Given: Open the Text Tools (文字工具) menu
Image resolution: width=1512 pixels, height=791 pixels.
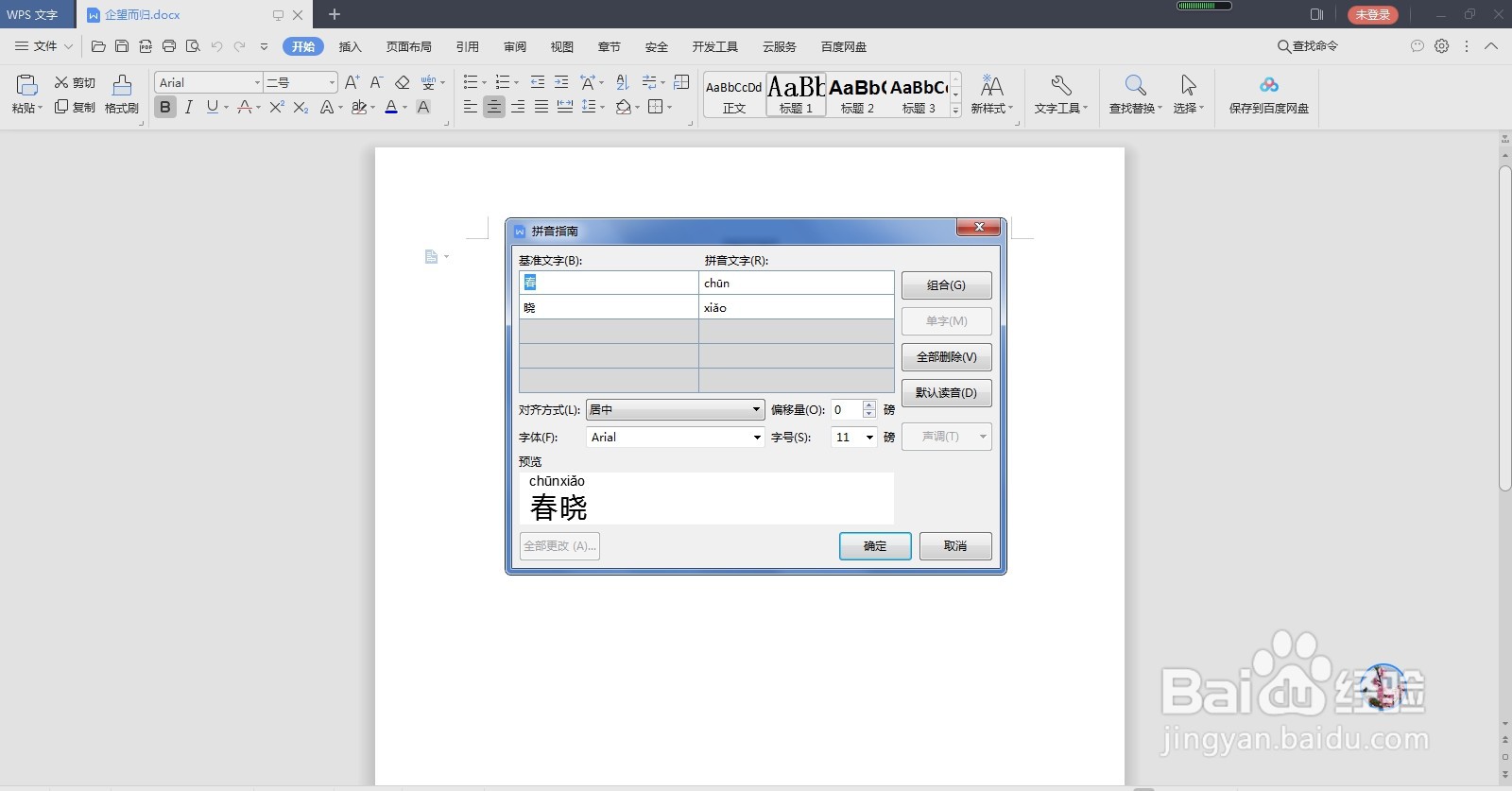Looking at the screenshot, I should pos(1060,95).
